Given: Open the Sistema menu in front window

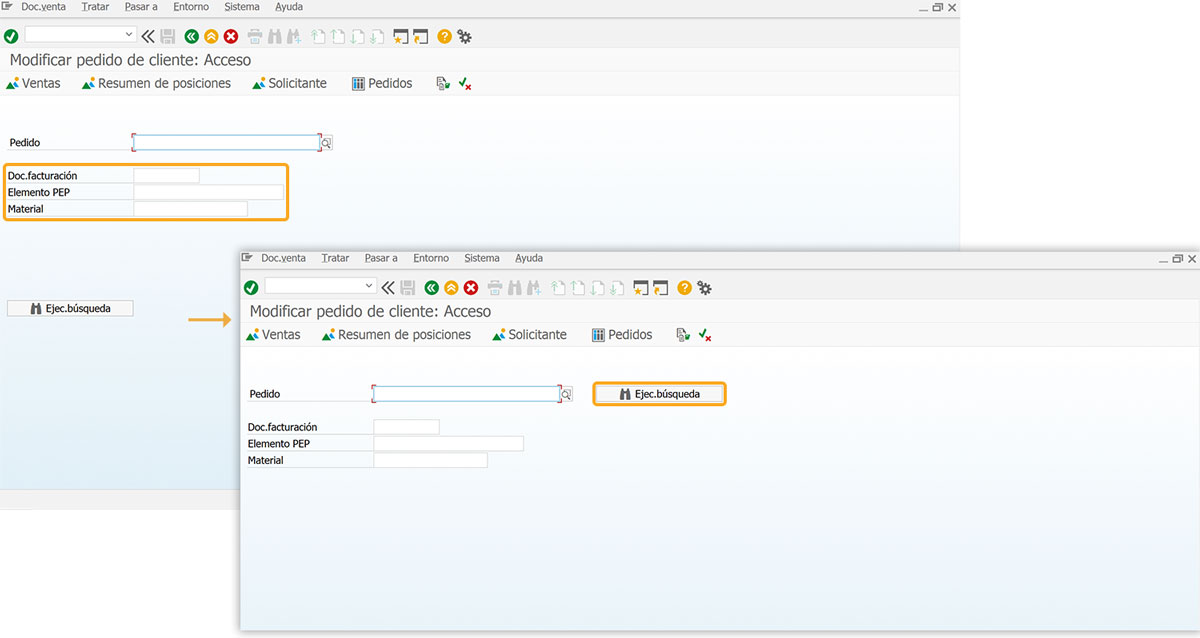Looking at the screenshot, I should 482,258.
